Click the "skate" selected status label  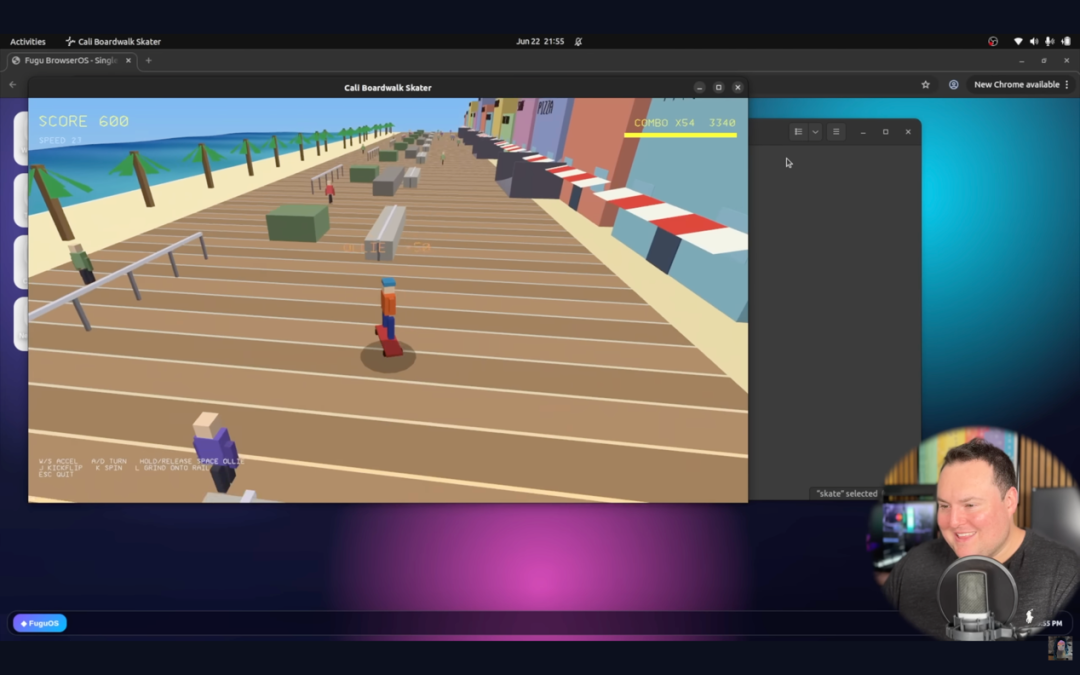[847, 494]
